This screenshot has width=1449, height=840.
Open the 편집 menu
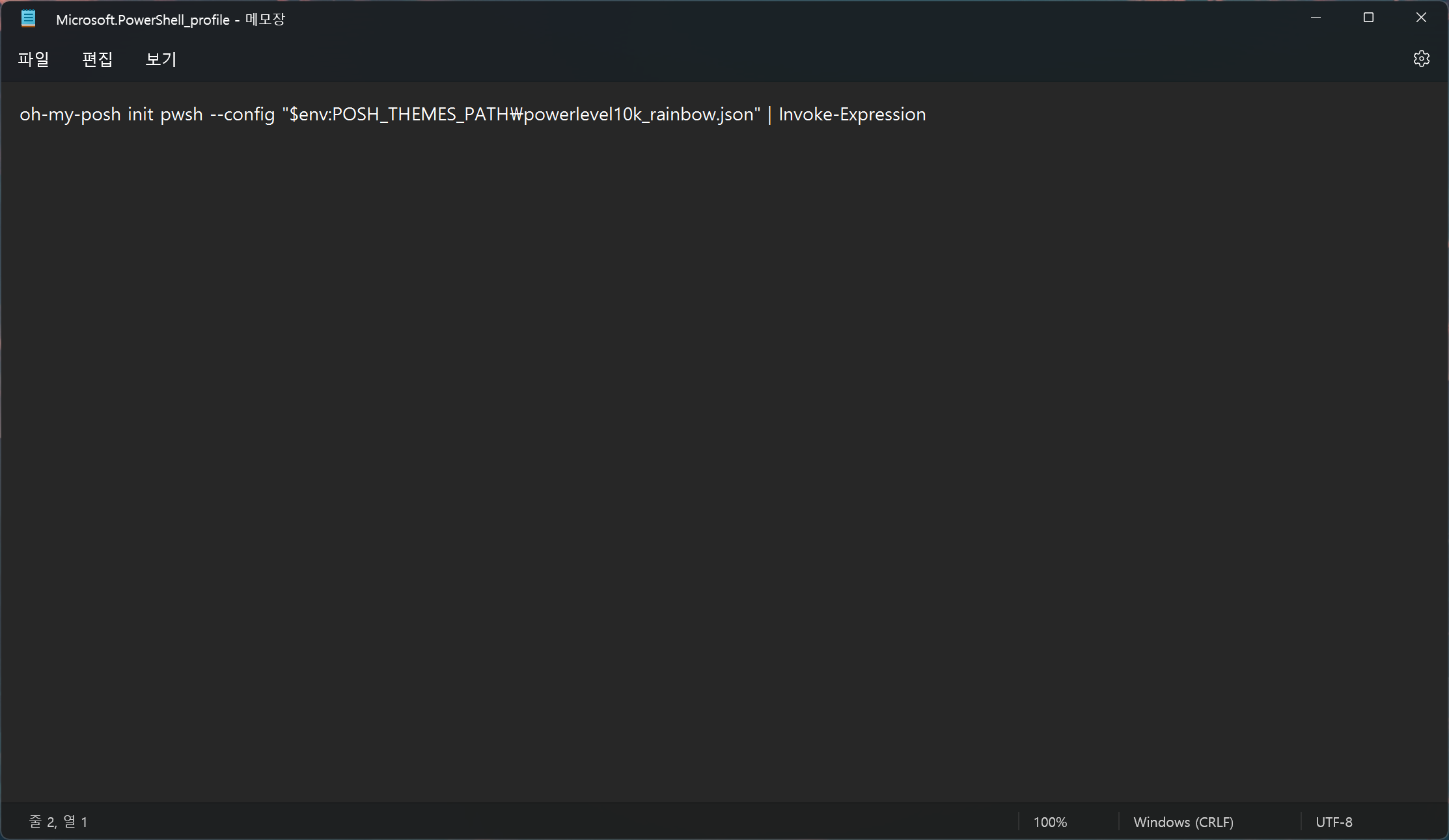98,59
